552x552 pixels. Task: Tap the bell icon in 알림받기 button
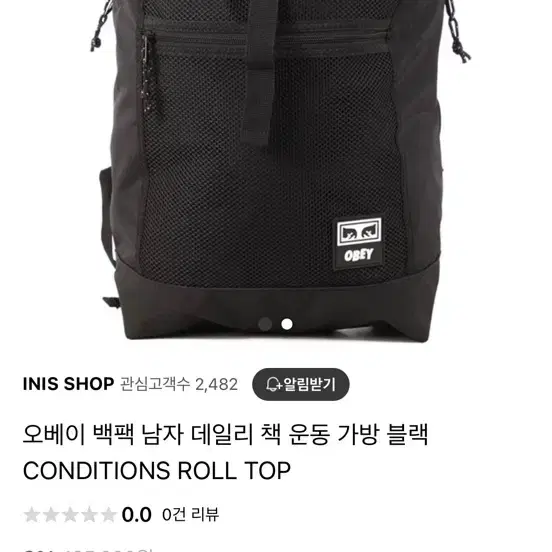(273, 384)
